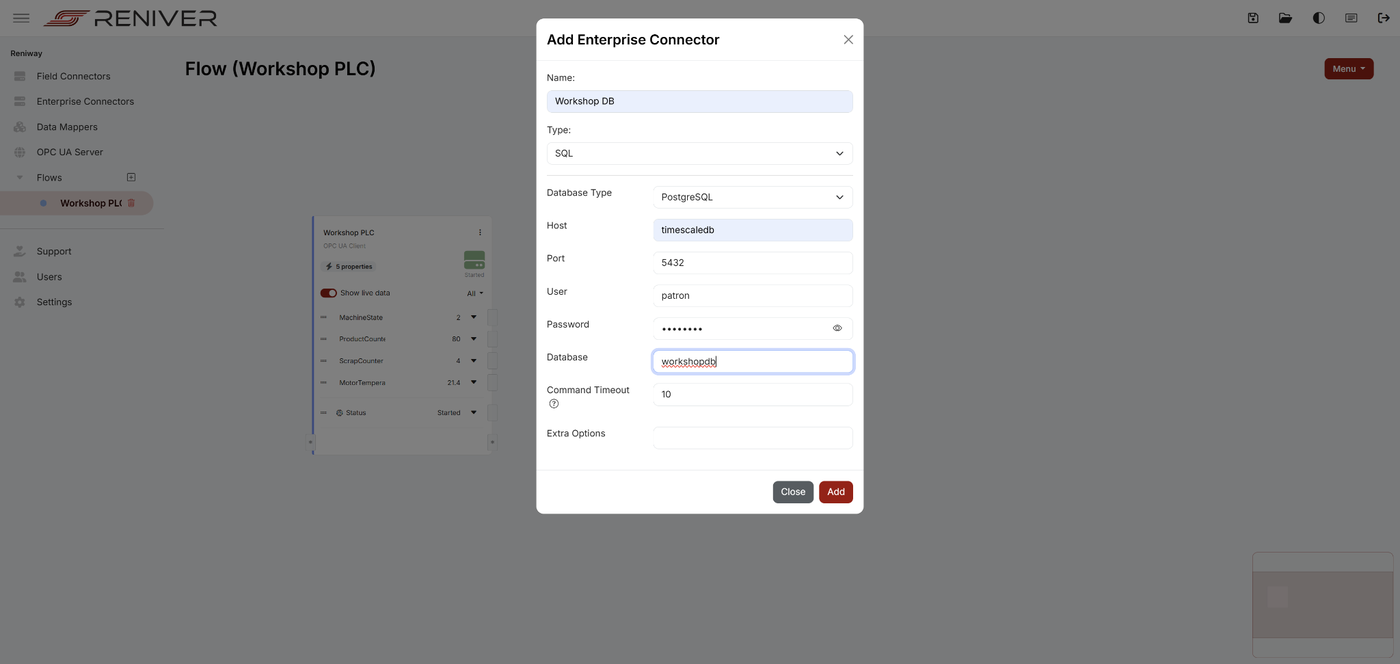Image resolution: width=1400 pixels, height=664 pixels.
Task: Click the save icon in the header
Action: [1252, 17]
